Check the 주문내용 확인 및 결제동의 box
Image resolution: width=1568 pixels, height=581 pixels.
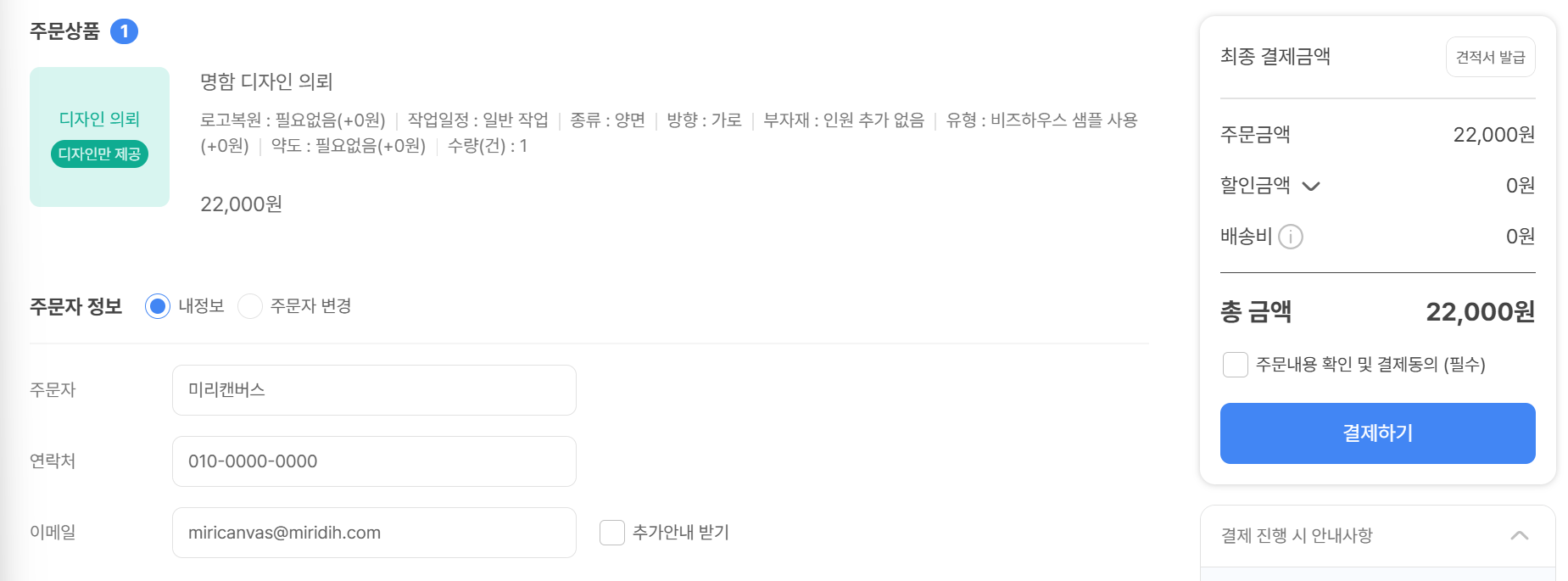[x=1236, y=365]
